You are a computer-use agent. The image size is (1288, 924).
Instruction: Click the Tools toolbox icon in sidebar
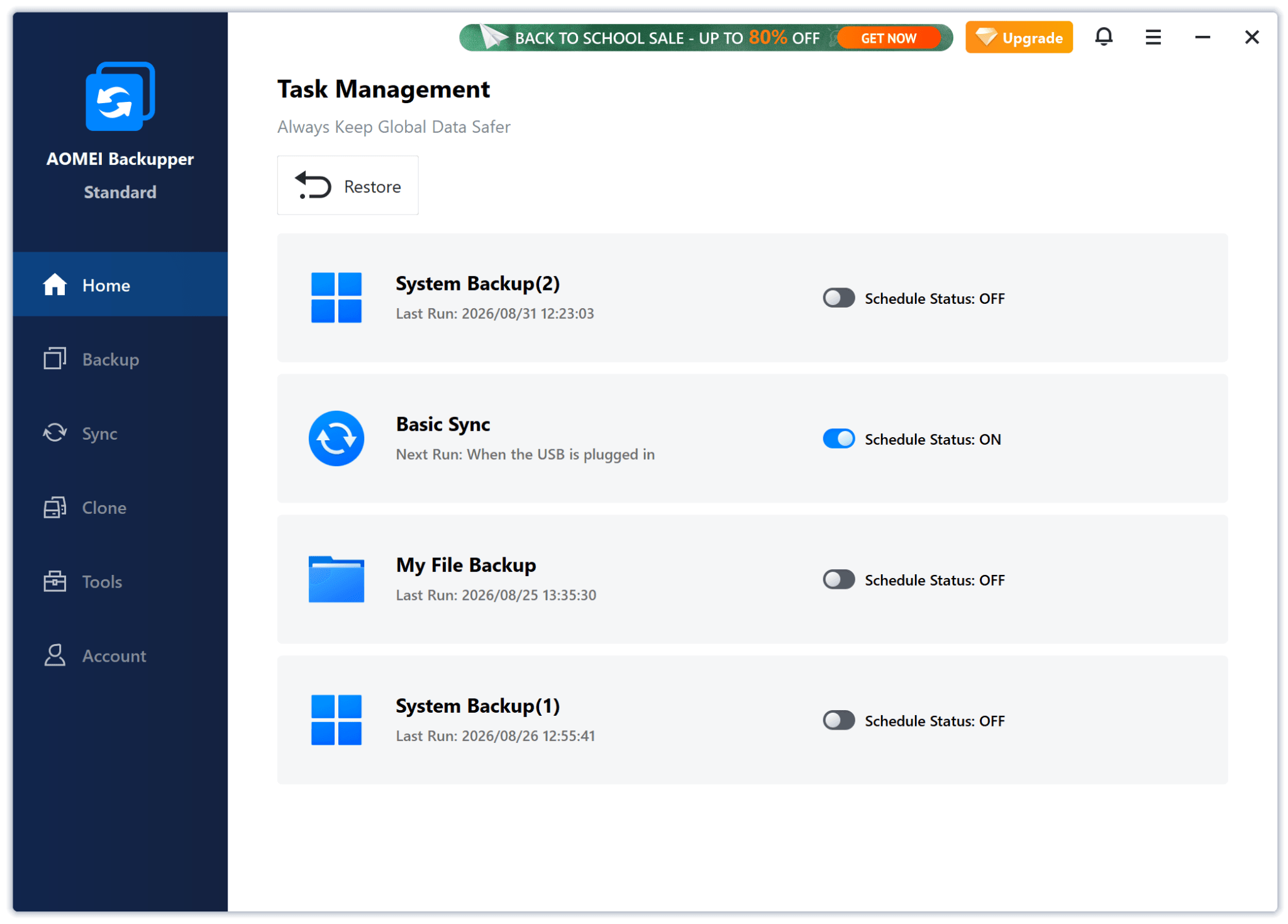[55, 581]
